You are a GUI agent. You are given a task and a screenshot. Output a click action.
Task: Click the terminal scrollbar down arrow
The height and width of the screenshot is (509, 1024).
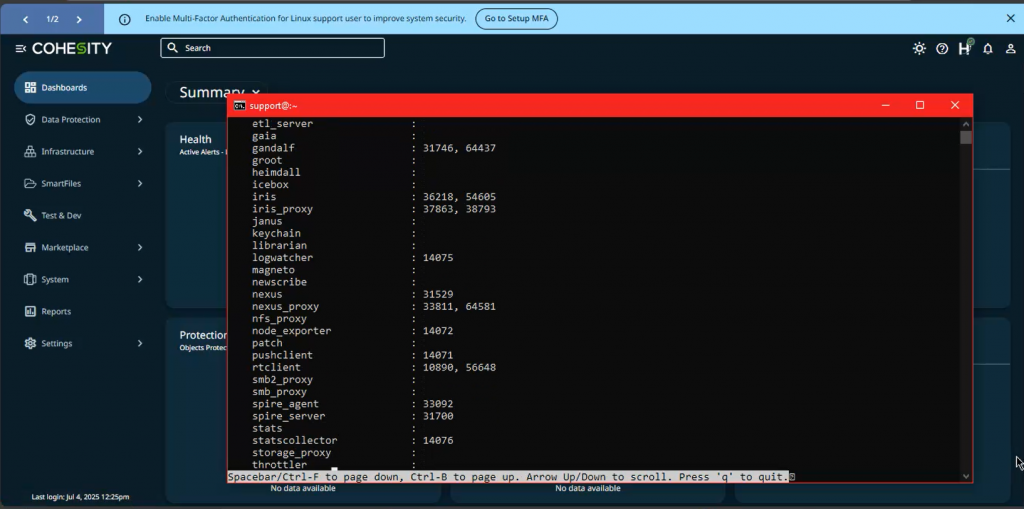(966, 476)
